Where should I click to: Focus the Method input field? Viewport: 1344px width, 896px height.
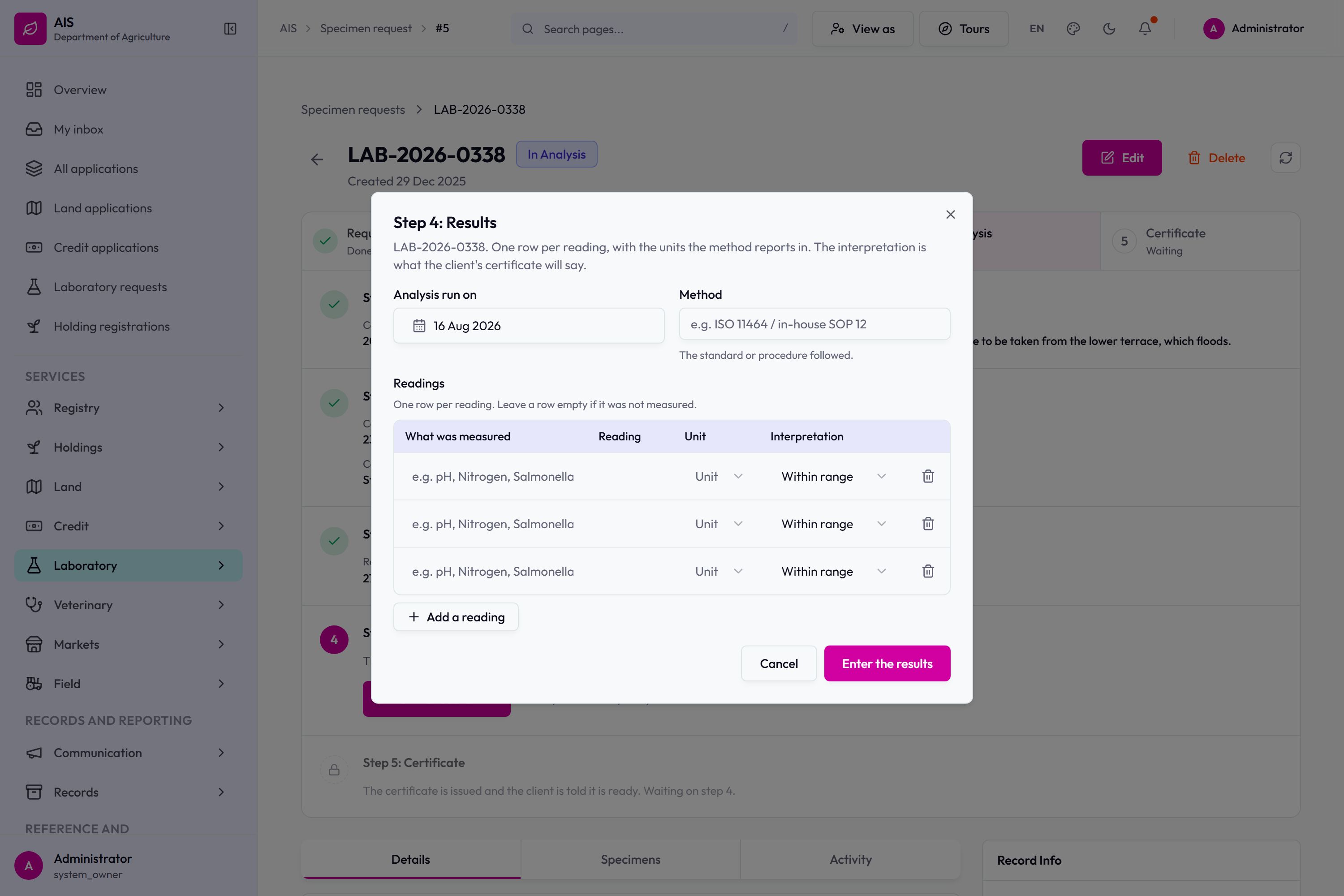[814, 324]
